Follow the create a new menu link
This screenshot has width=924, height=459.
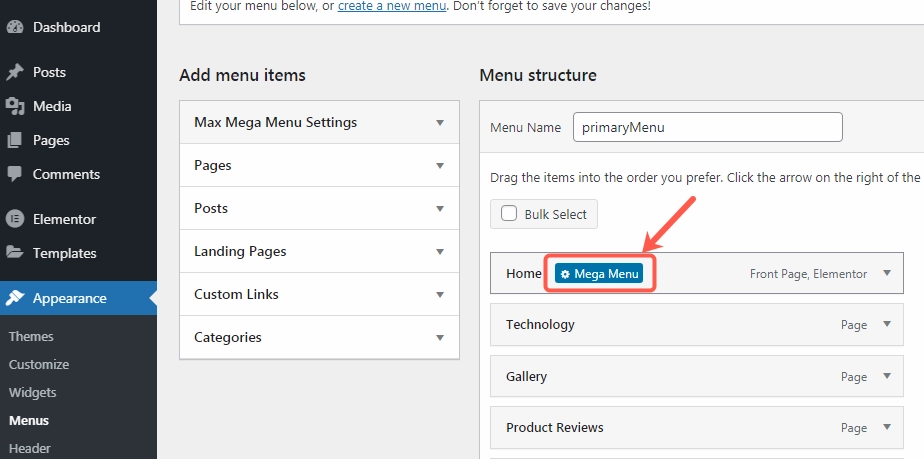tap(388, 6)
